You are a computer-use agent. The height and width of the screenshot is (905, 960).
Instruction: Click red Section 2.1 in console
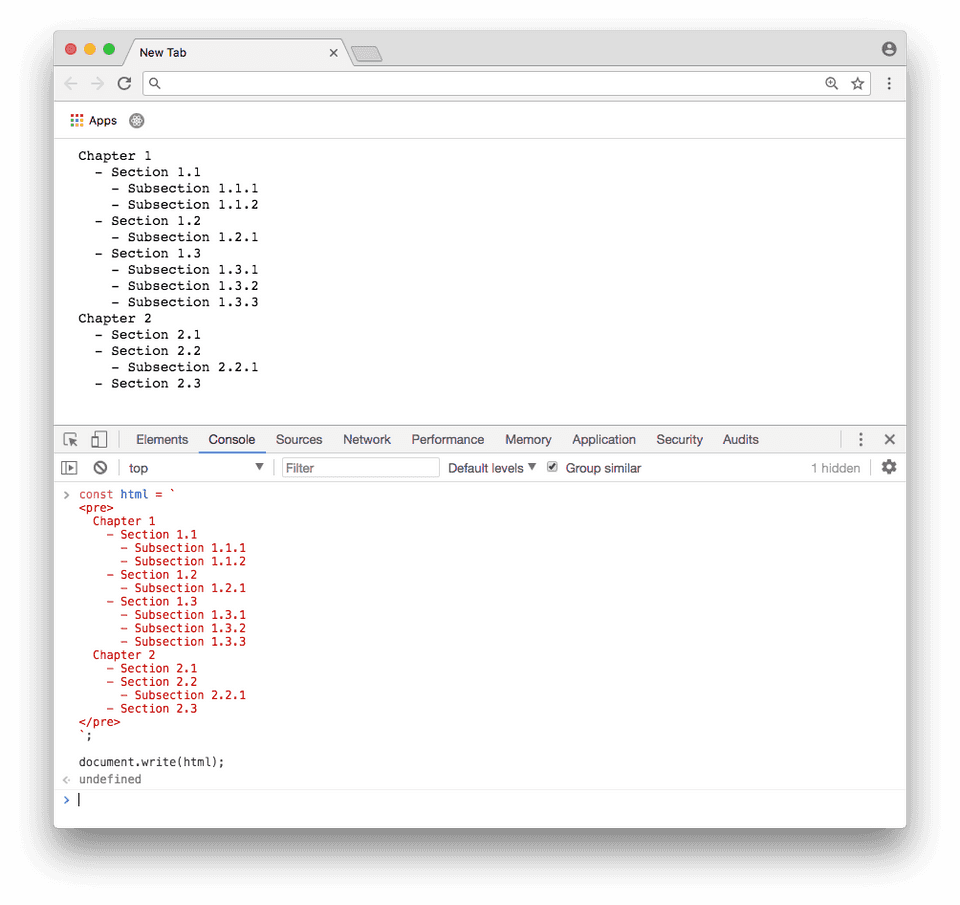[159, 668]
